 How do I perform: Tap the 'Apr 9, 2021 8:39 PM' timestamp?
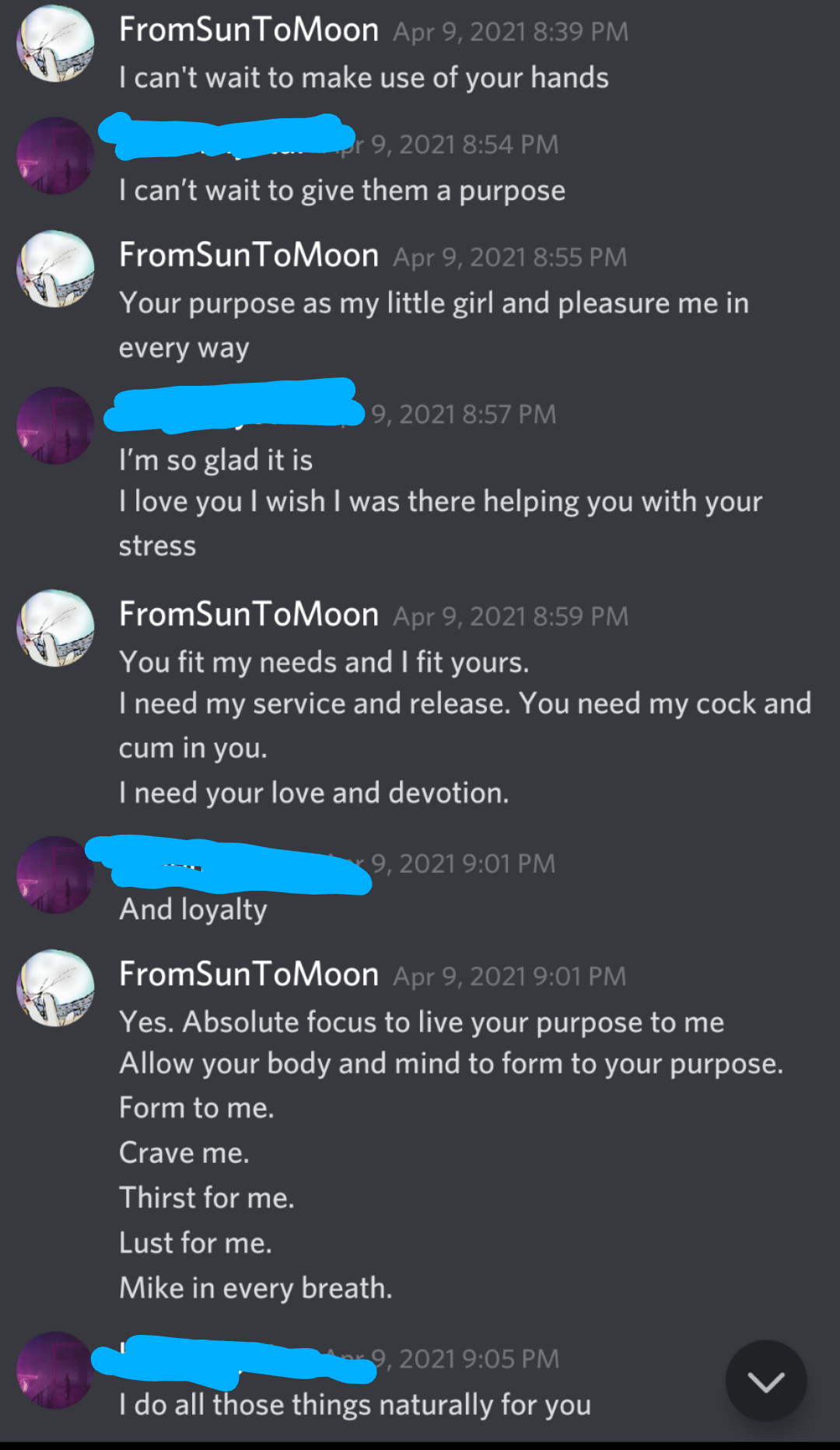point(510,32)
